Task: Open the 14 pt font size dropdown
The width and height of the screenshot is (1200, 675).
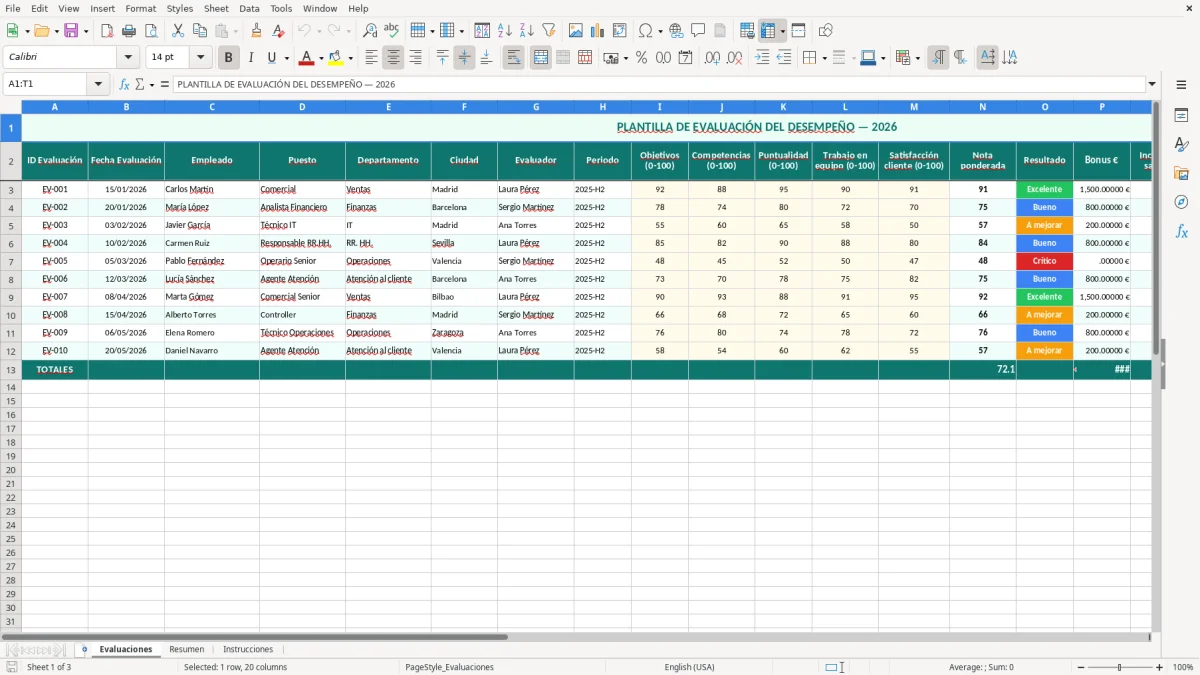Action: click(200, 58)
